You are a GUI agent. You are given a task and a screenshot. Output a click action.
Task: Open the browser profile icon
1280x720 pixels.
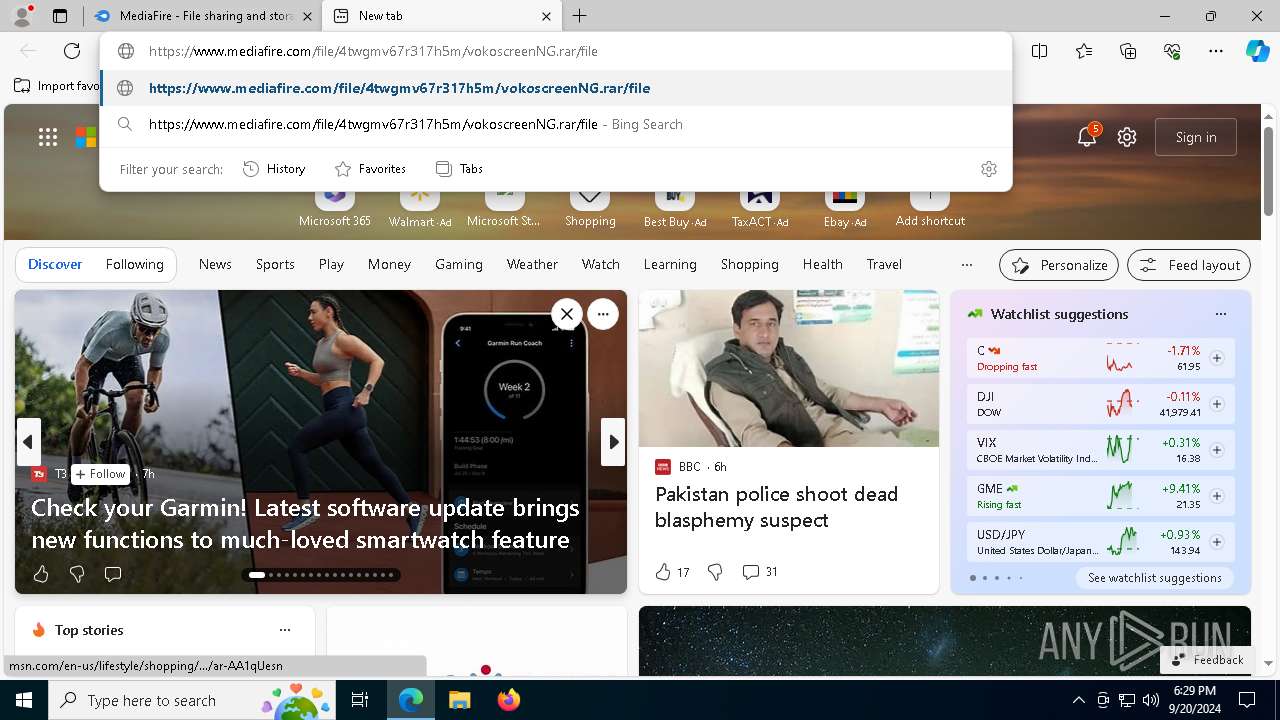[x=22, y=16]
